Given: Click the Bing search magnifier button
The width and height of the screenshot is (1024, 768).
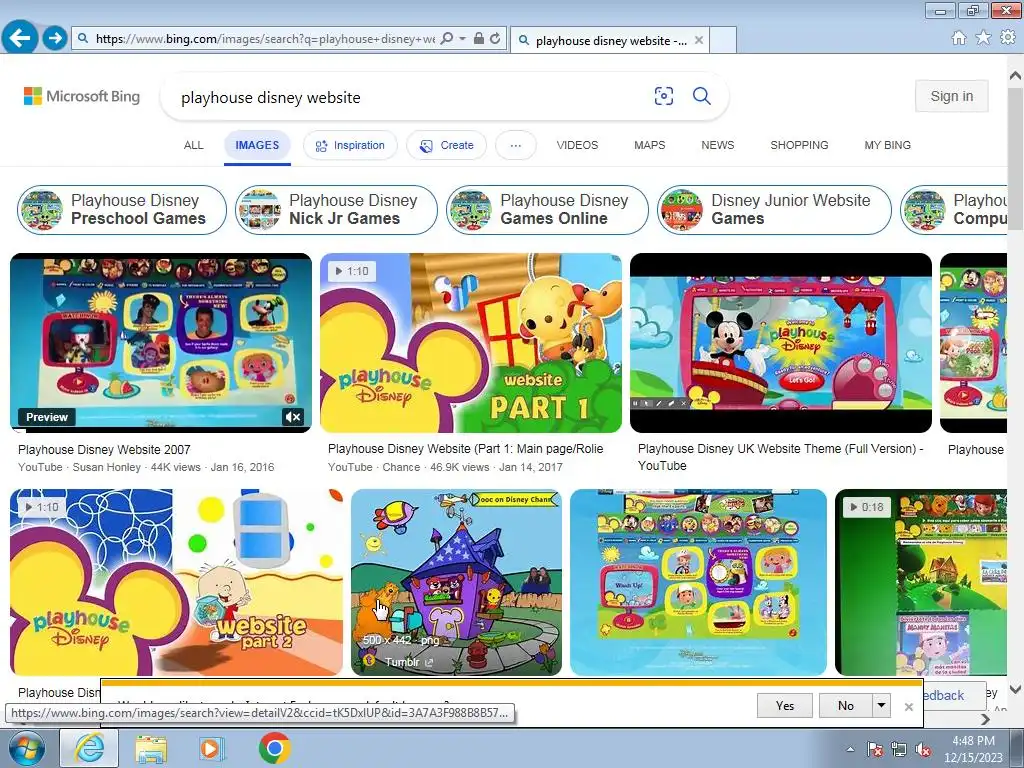Looking at the screenshot, I should point(701,97).
